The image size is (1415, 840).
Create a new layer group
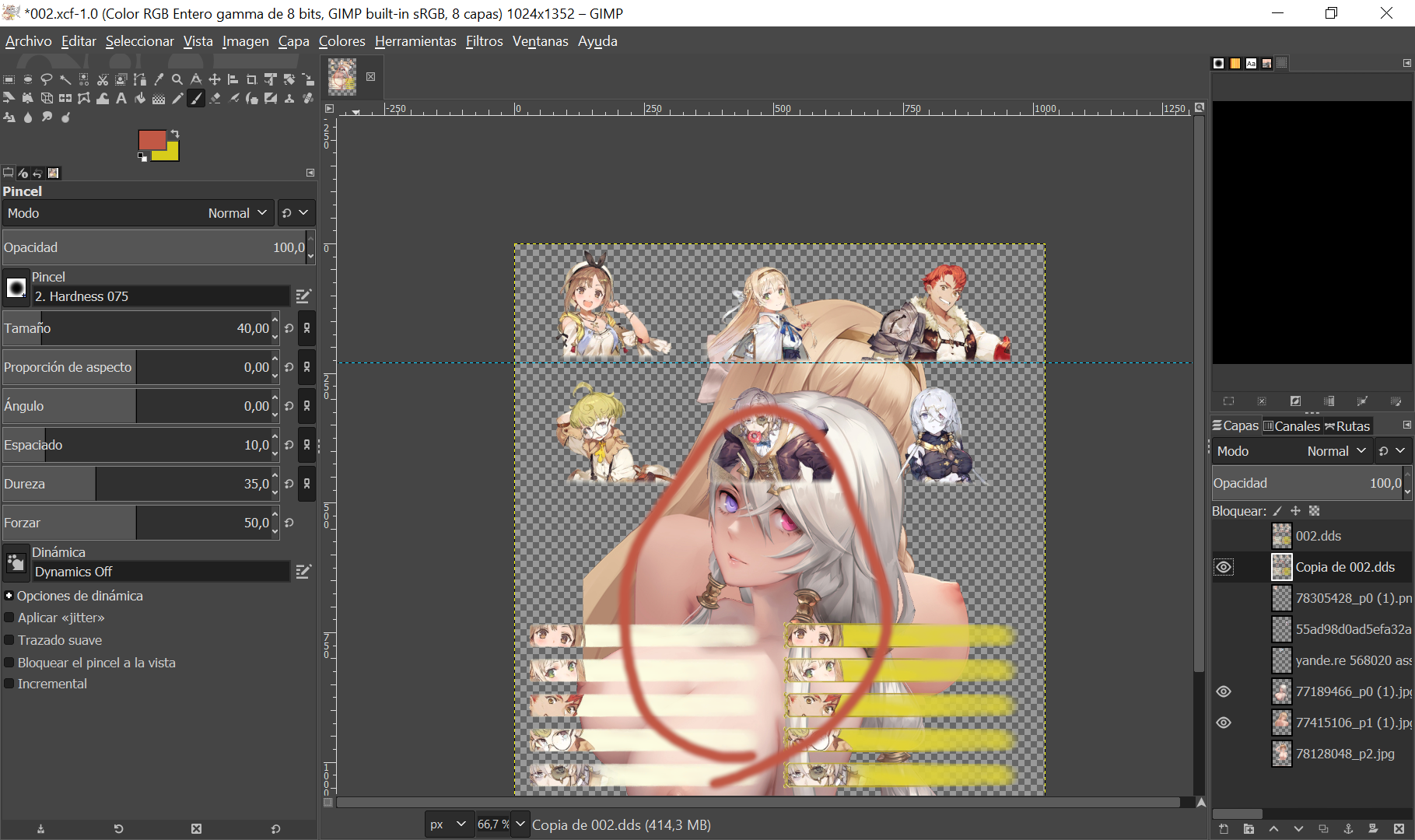1249,829
